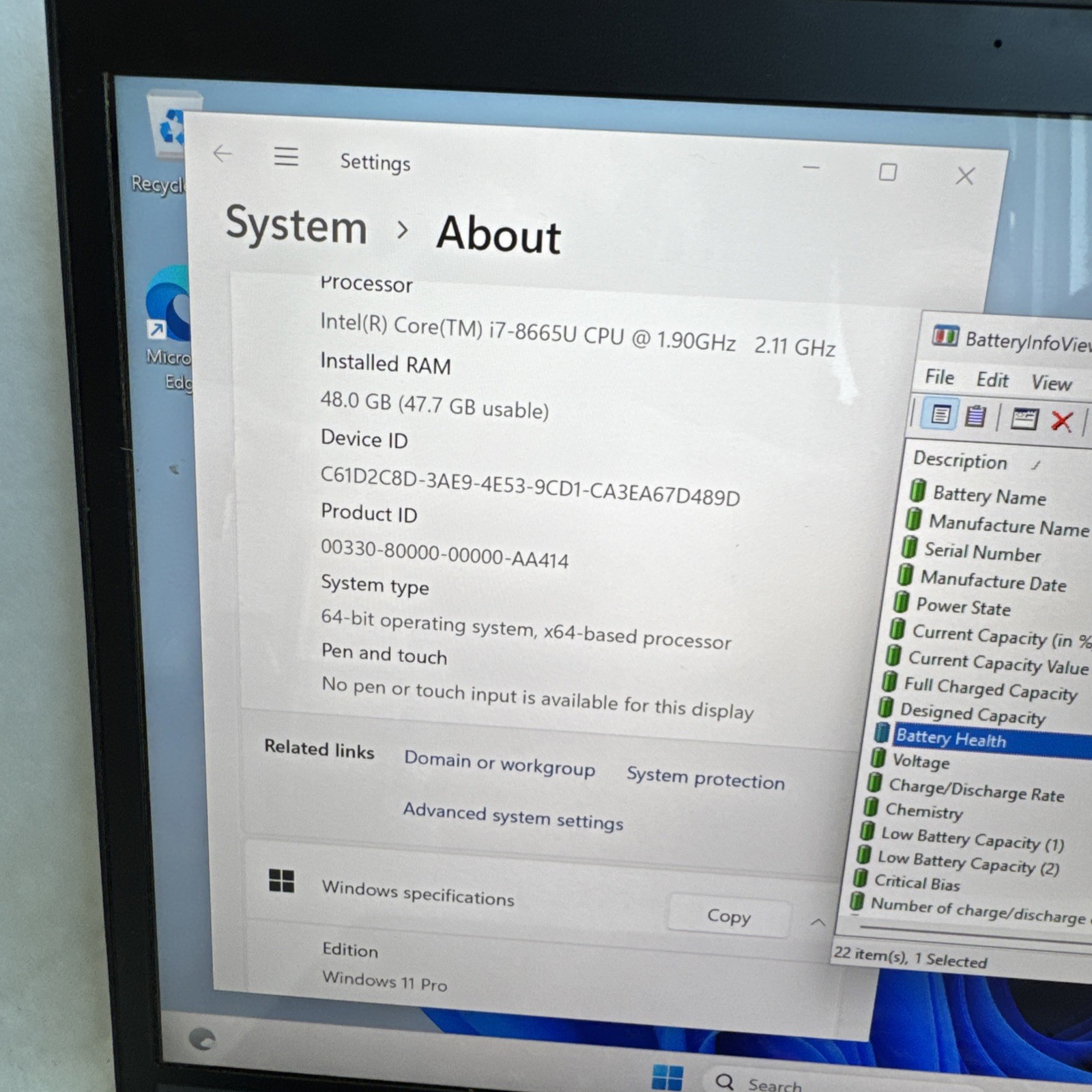This screenshot has width=1092, height=1092.
Task: Click the first BatteryInfoView toolbar view icon
Action: (x=940, y=414)
